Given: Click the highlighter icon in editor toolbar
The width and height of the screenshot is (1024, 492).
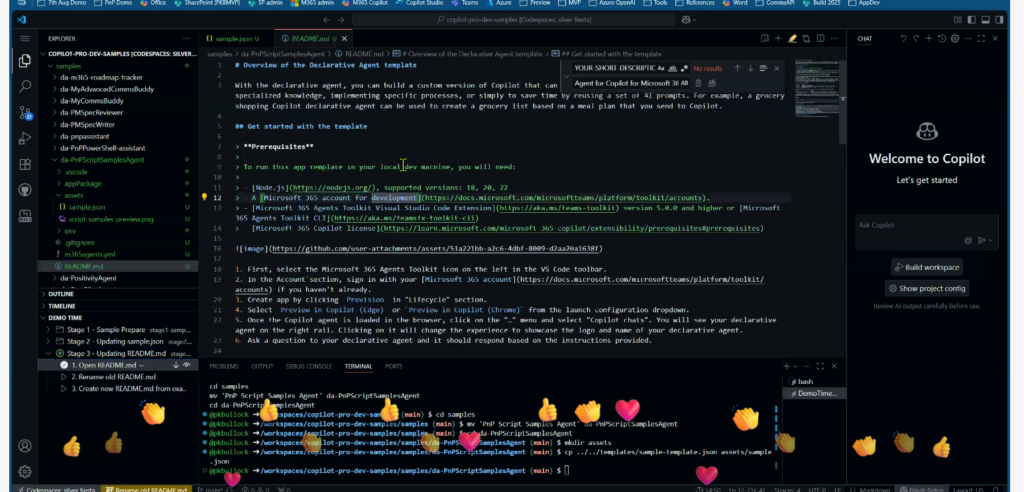Looking at the screenshot, I should (x=792, y=39).
